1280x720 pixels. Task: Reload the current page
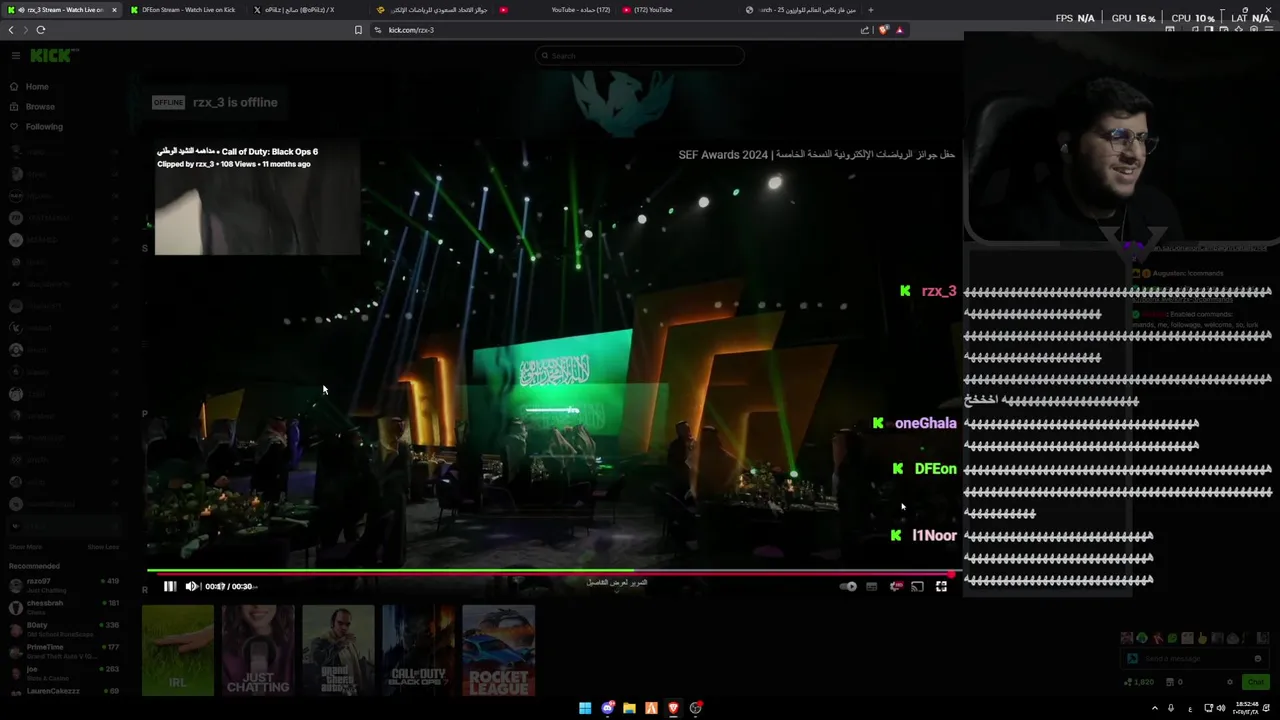coord(41,30)
